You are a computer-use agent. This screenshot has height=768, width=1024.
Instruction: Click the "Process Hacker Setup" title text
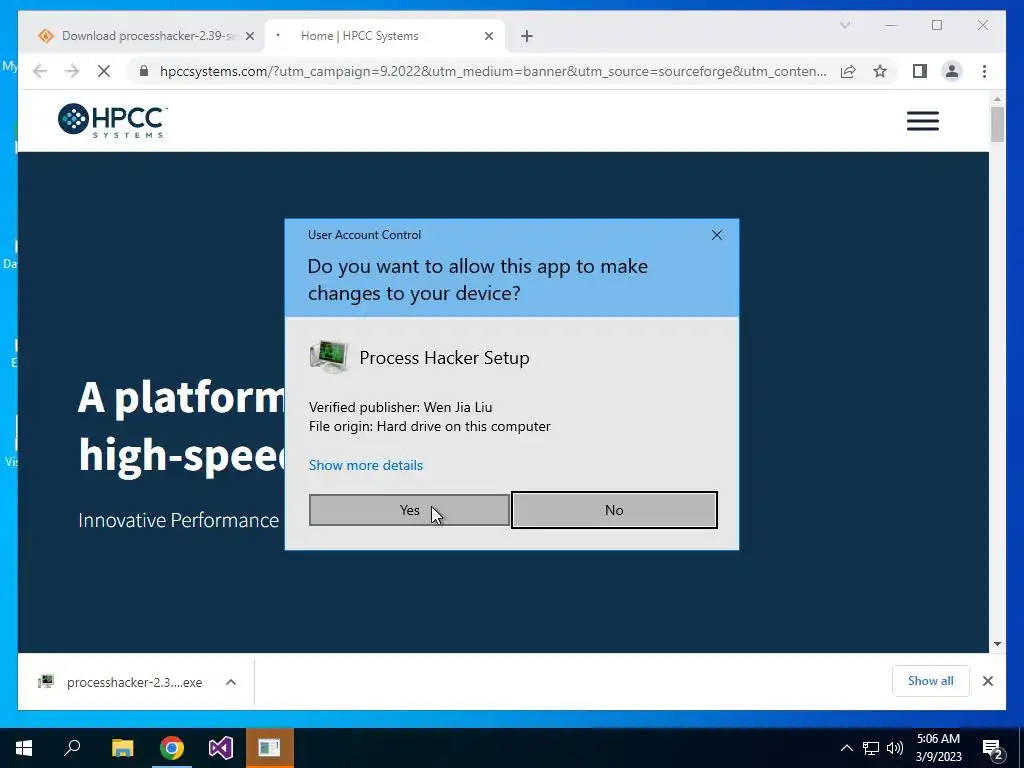click(444, 357)
